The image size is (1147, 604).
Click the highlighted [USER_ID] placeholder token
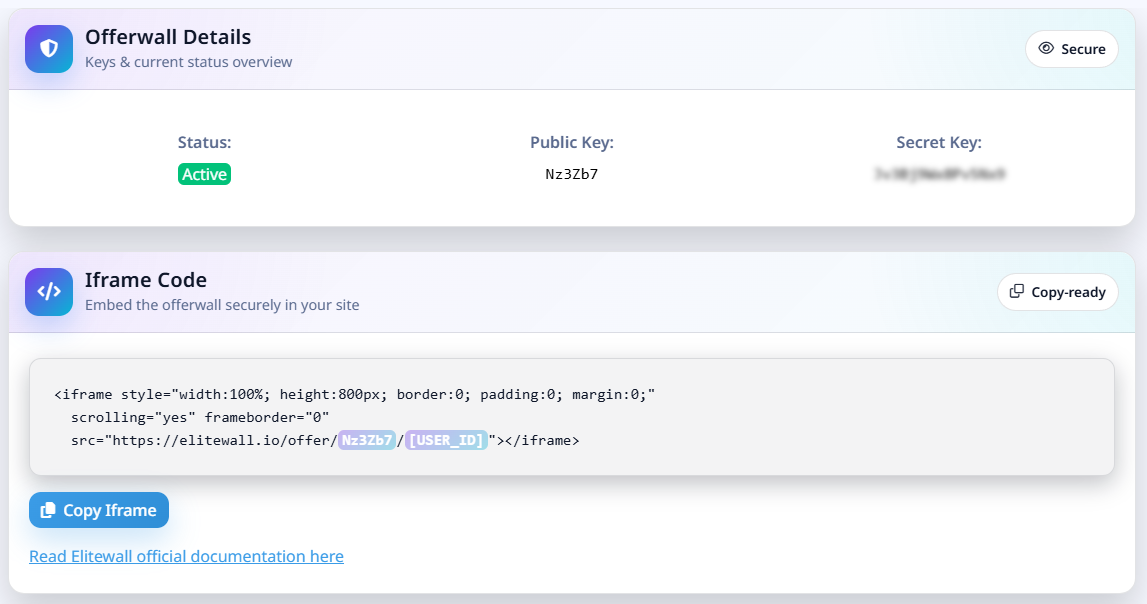point(446,440)
